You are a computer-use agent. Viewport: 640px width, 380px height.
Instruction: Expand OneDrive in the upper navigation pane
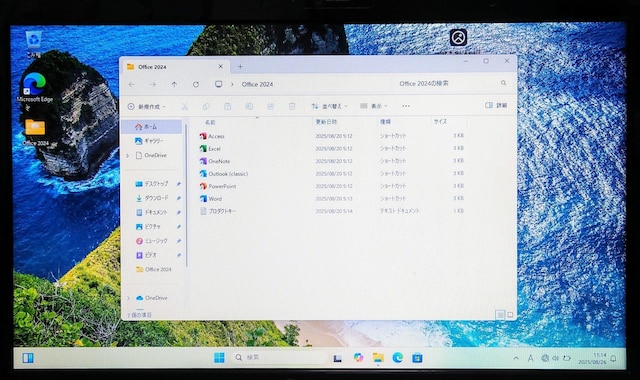click(128, 156)
